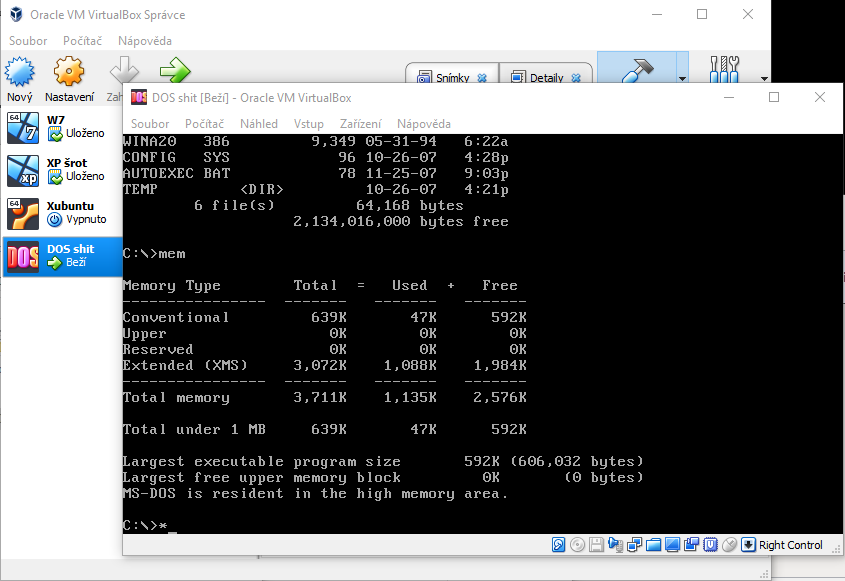The image size is (845, 581).
Task: Click the '2,134,016,000 bytes free' text
Action: [400, 222]
